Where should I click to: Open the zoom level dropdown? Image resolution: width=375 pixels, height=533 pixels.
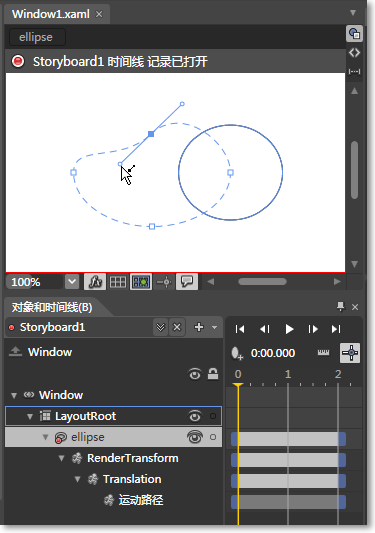[x=72, y=281]
